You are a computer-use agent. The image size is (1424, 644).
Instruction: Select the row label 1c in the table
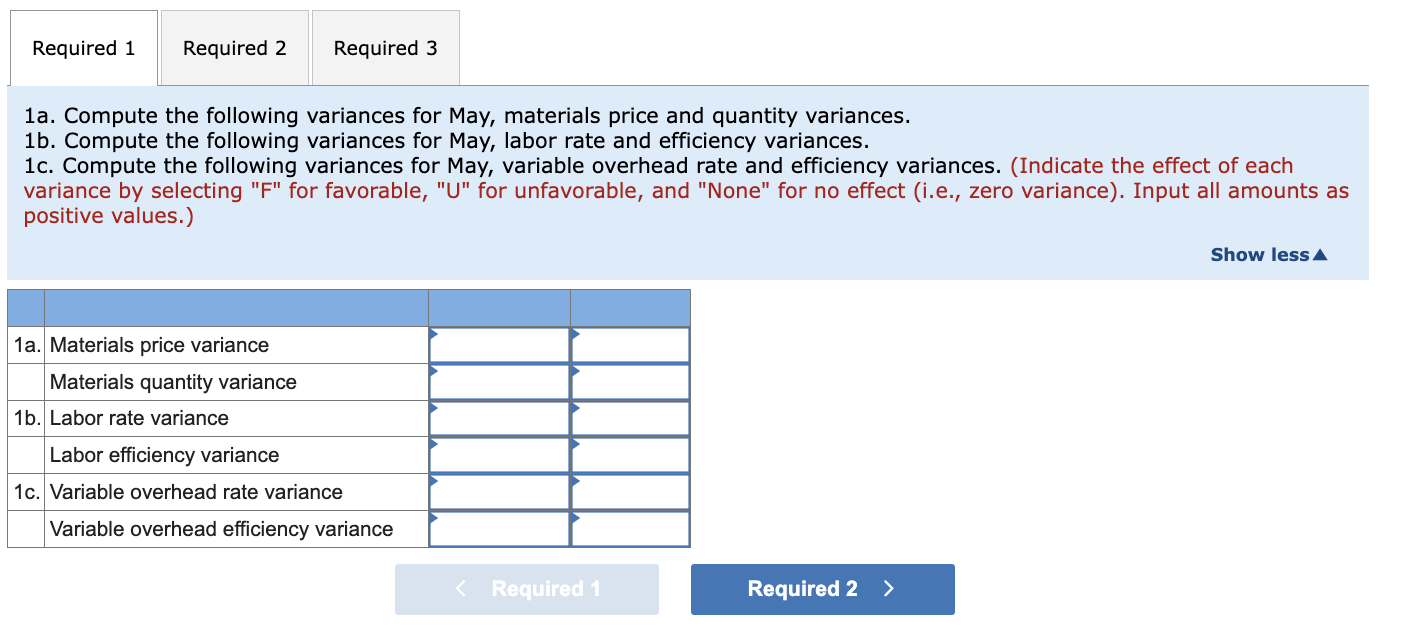[26, 491]
